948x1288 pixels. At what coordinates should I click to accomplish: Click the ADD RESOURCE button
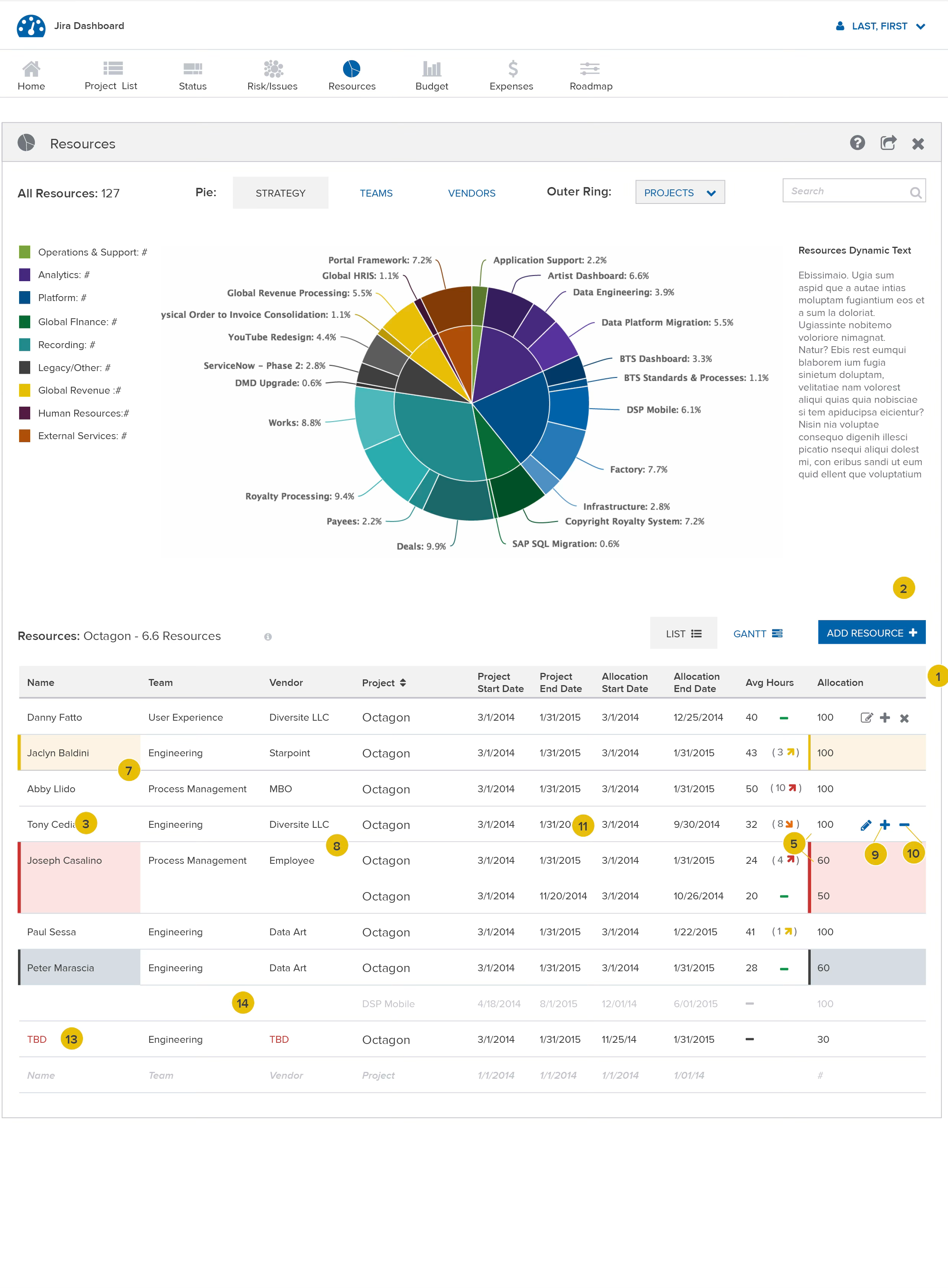coord(870,632)
